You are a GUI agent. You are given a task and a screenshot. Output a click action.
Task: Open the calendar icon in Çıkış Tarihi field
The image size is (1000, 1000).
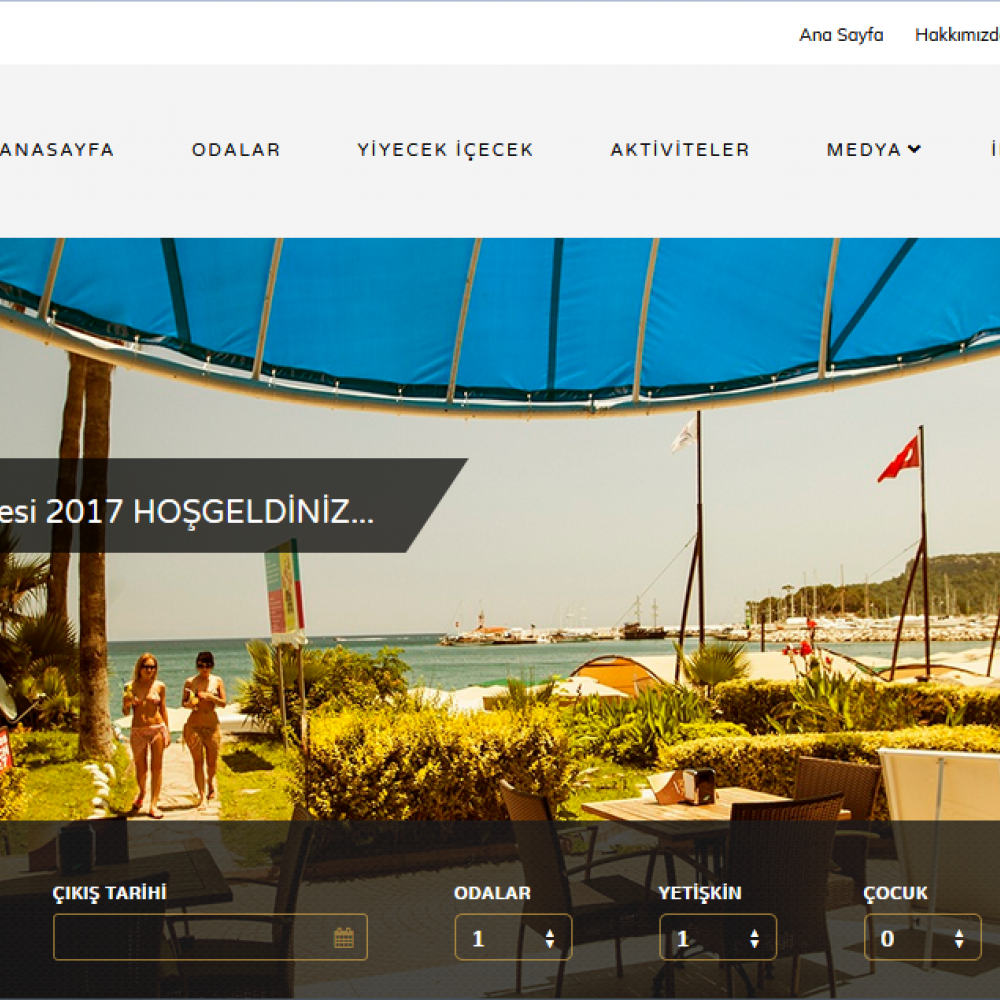tap(343, 937)
